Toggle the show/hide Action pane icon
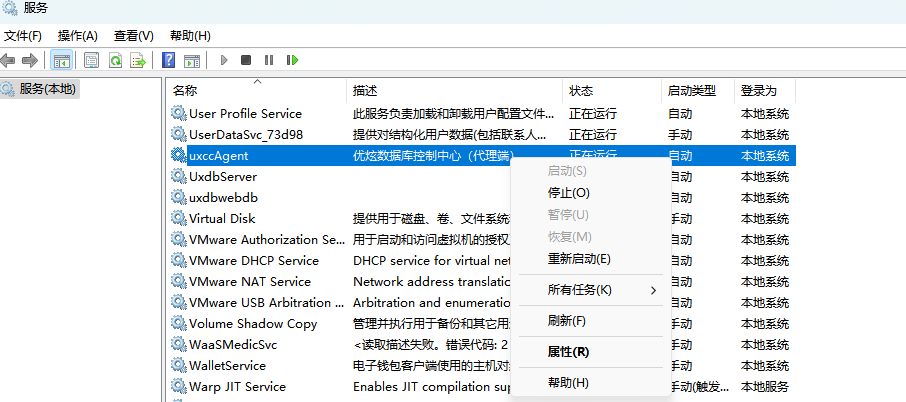This screenshot has height=402, width=906. pos(192,60)
